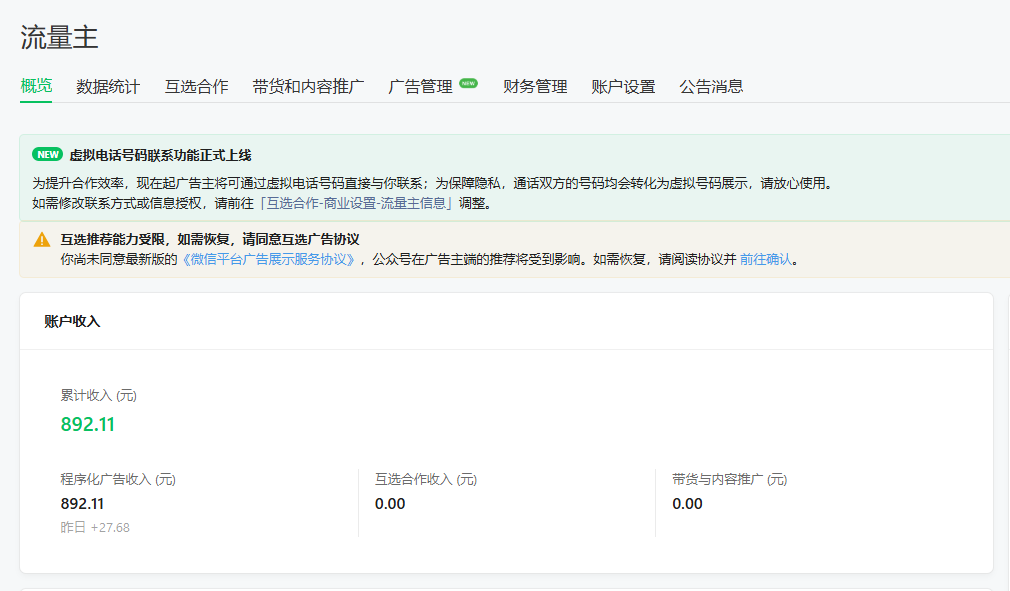Image resolution: width=1010 pixels, height=591 pixels.
Task: Click the 互选合作收入 0.00 value
Action: pos(390,504)
